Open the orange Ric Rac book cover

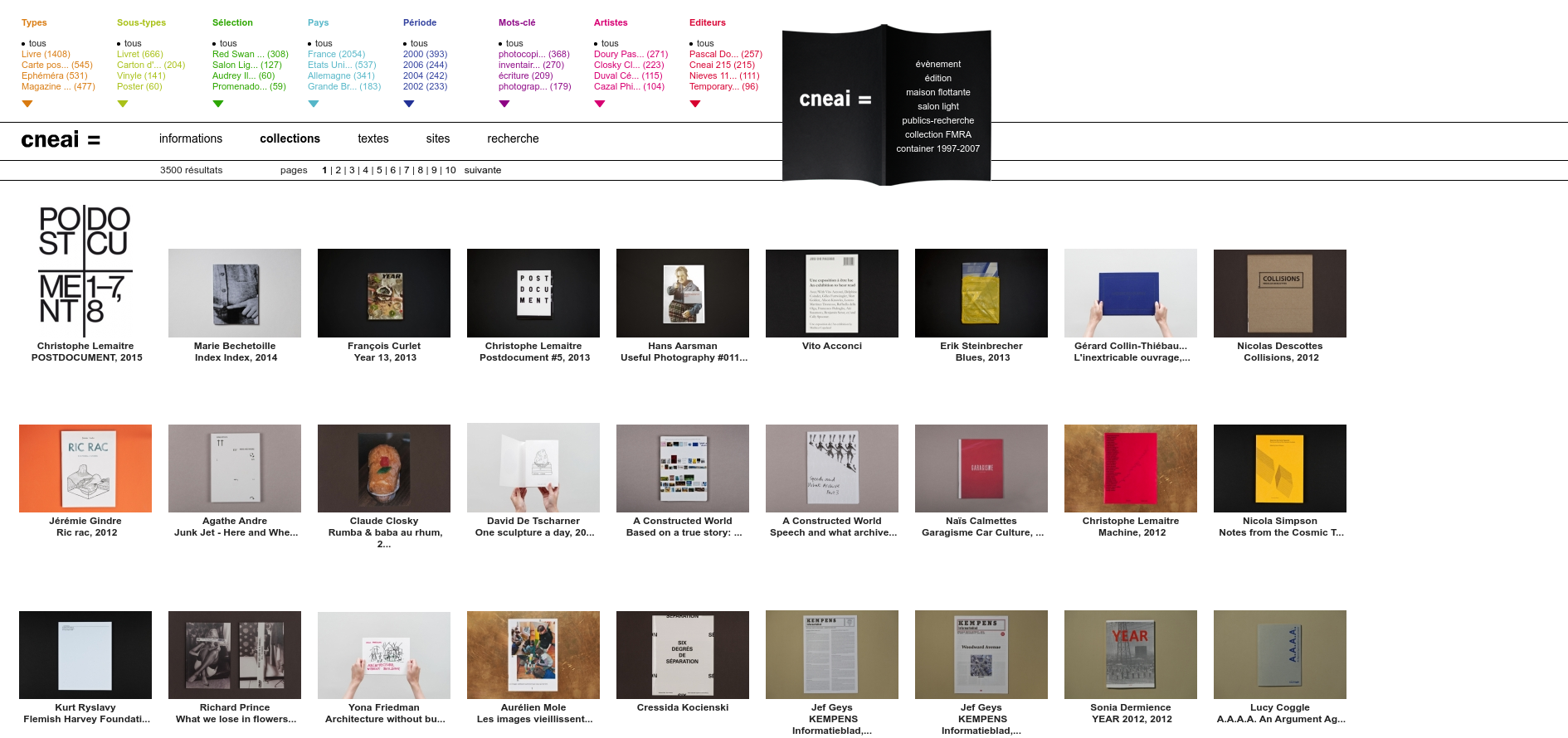pos(85,469)
